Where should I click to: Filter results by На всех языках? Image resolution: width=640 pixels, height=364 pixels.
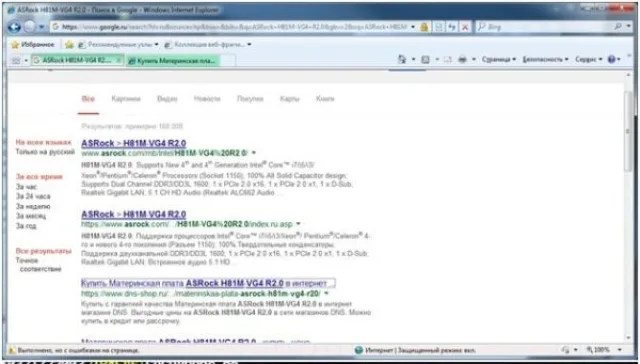pos(44,142)
